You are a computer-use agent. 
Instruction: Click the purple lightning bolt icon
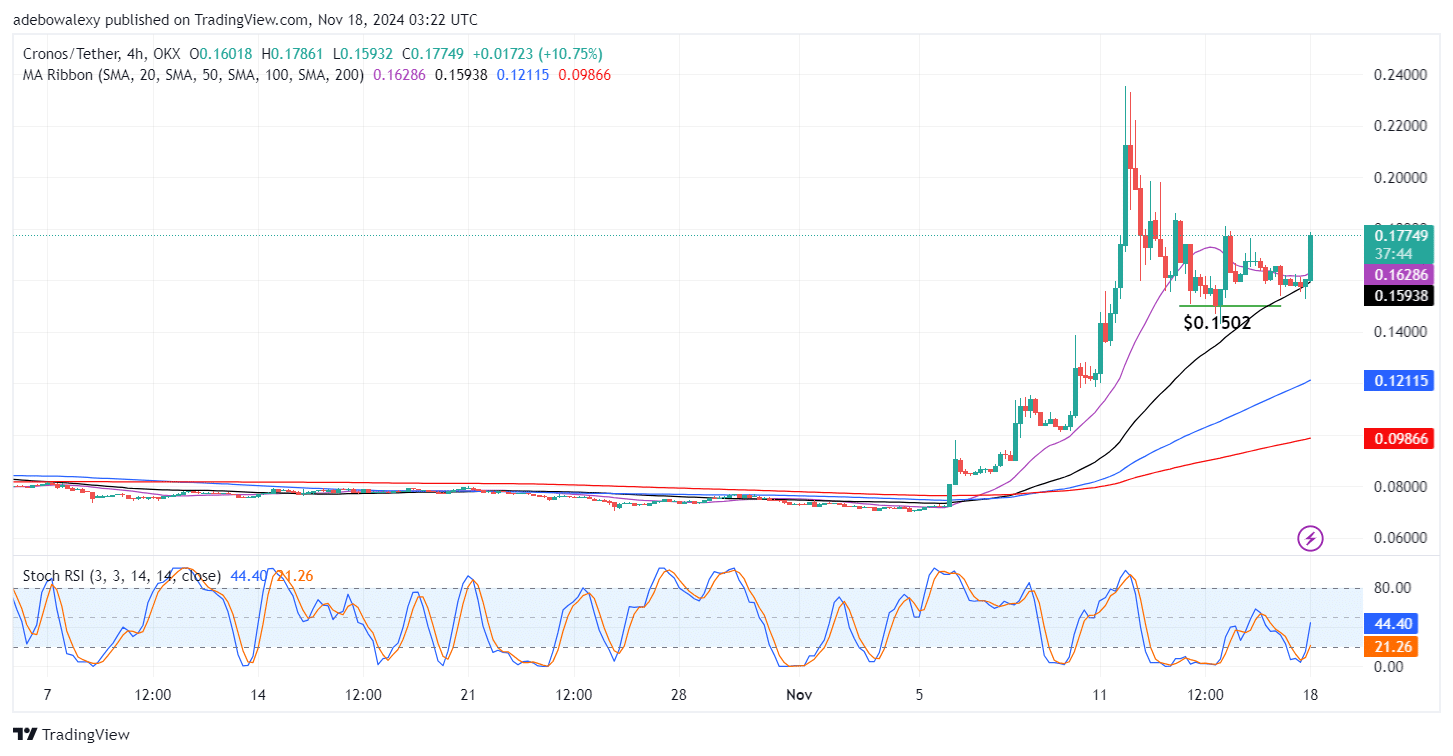pos(1310,539)
